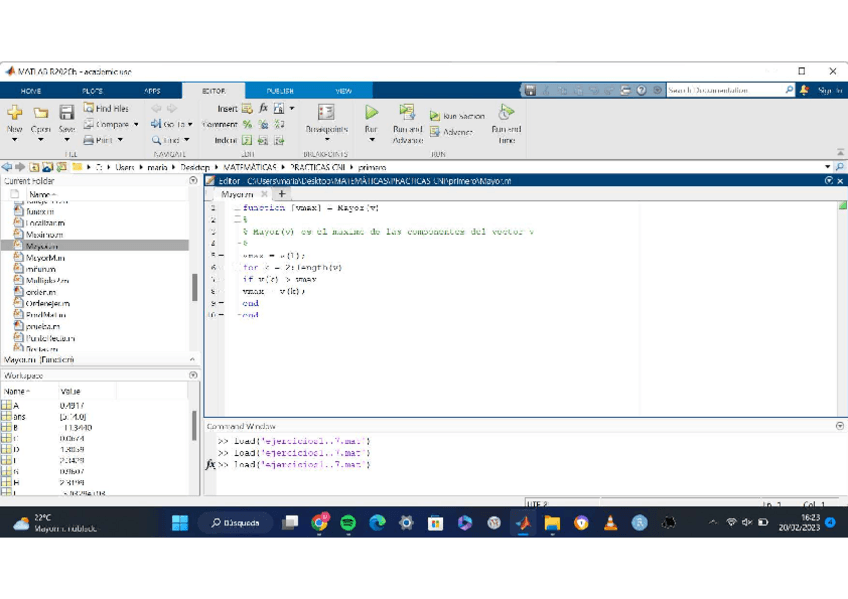Image resolution: width=848 pixels, height=599 pixels.
Task: Click the Save file icon
Action: point(66,114)
